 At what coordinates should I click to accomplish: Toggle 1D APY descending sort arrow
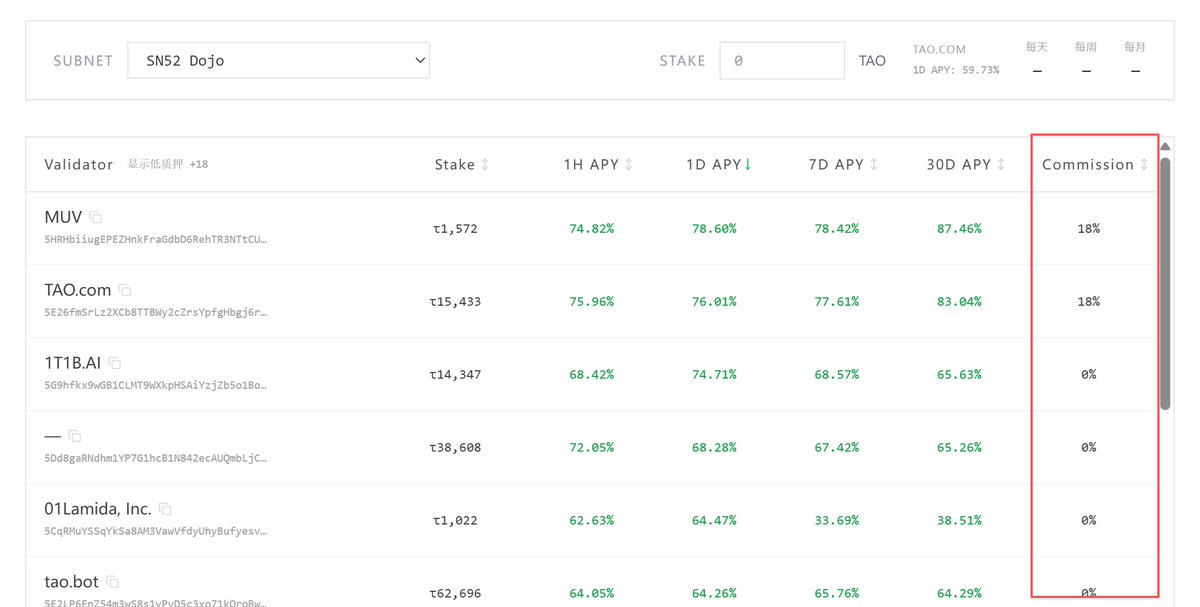[747, 164]
